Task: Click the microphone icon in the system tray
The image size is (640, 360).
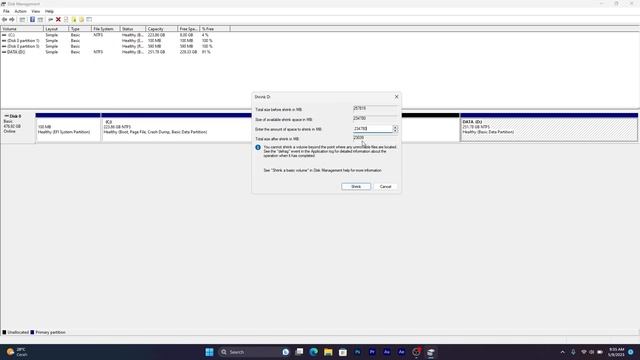Action: tap(573, 352)
